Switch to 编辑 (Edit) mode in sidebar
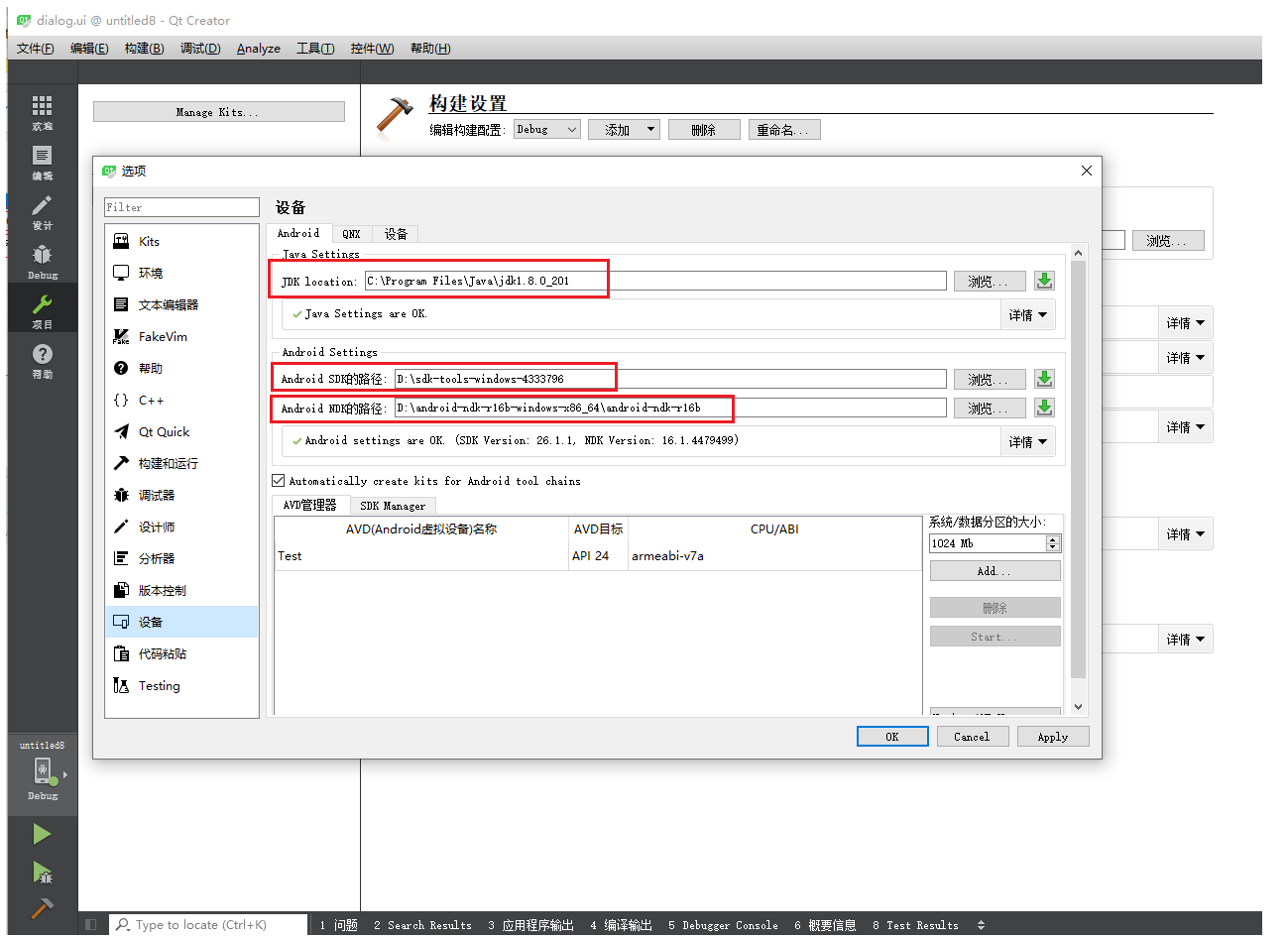This screenshot has width=1288, height=939. coord(41,162)
